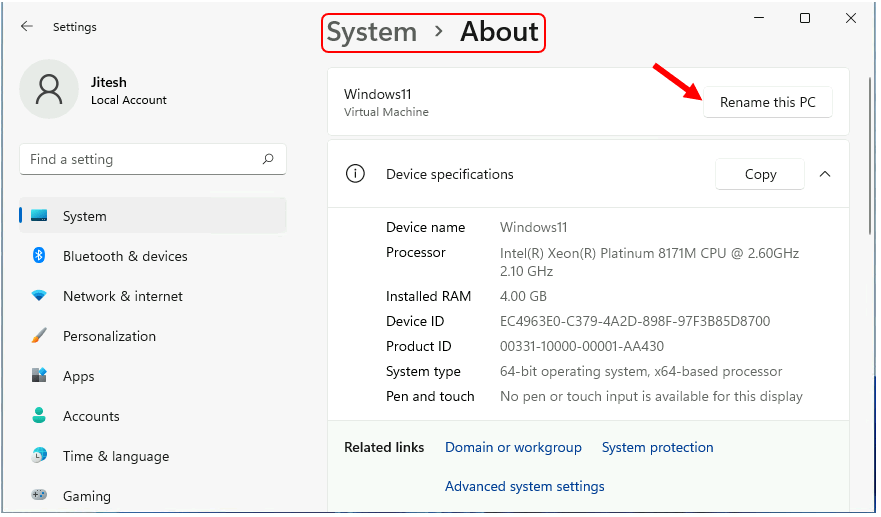Viewport: 881px width, 517px height.
Task: Select the Installed RAM value 4.00 GB
Action: 523,296
